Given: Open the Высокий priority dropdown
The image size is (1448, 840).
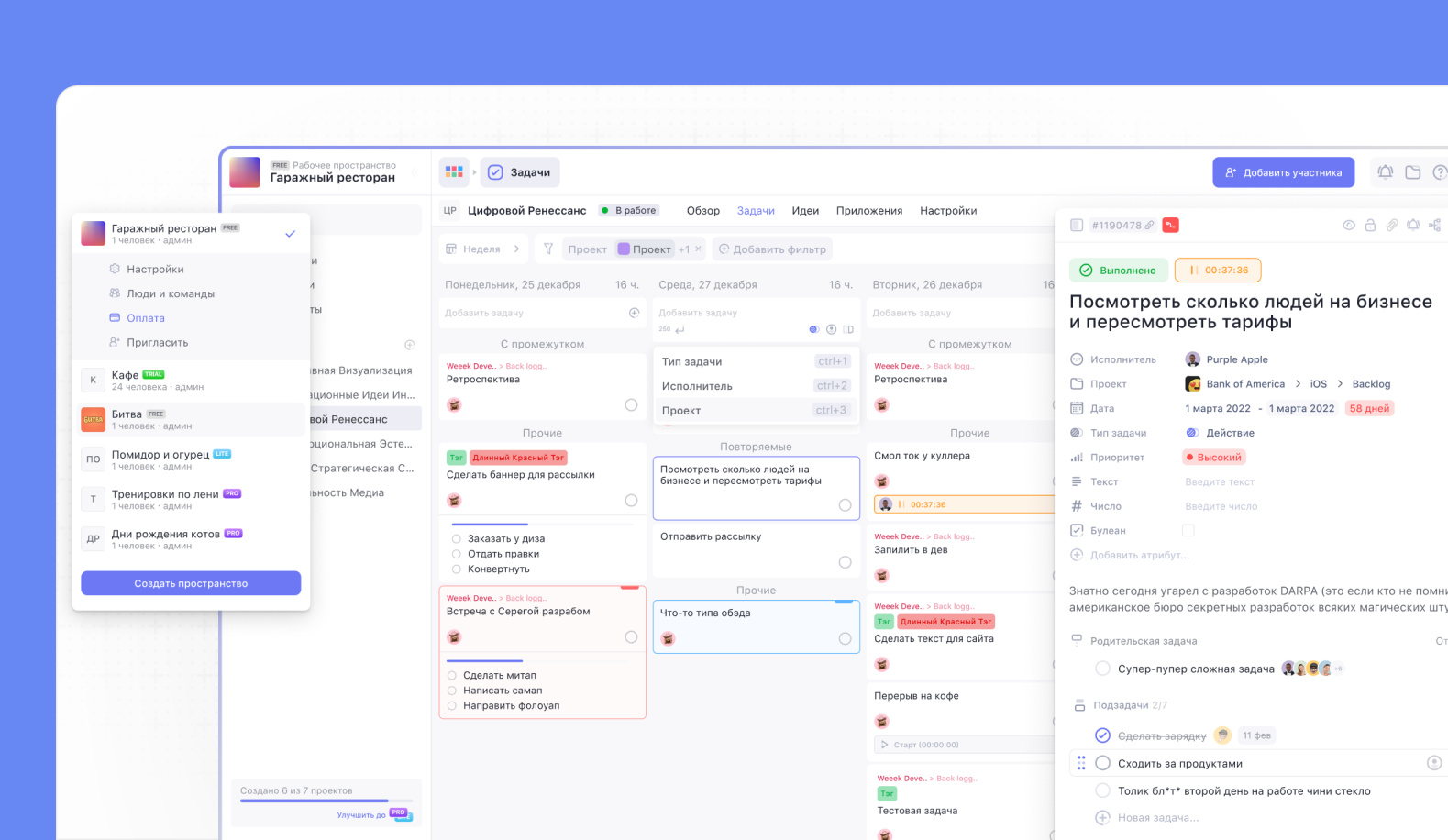Looking at the screenshot, I should pos(1214,458).
